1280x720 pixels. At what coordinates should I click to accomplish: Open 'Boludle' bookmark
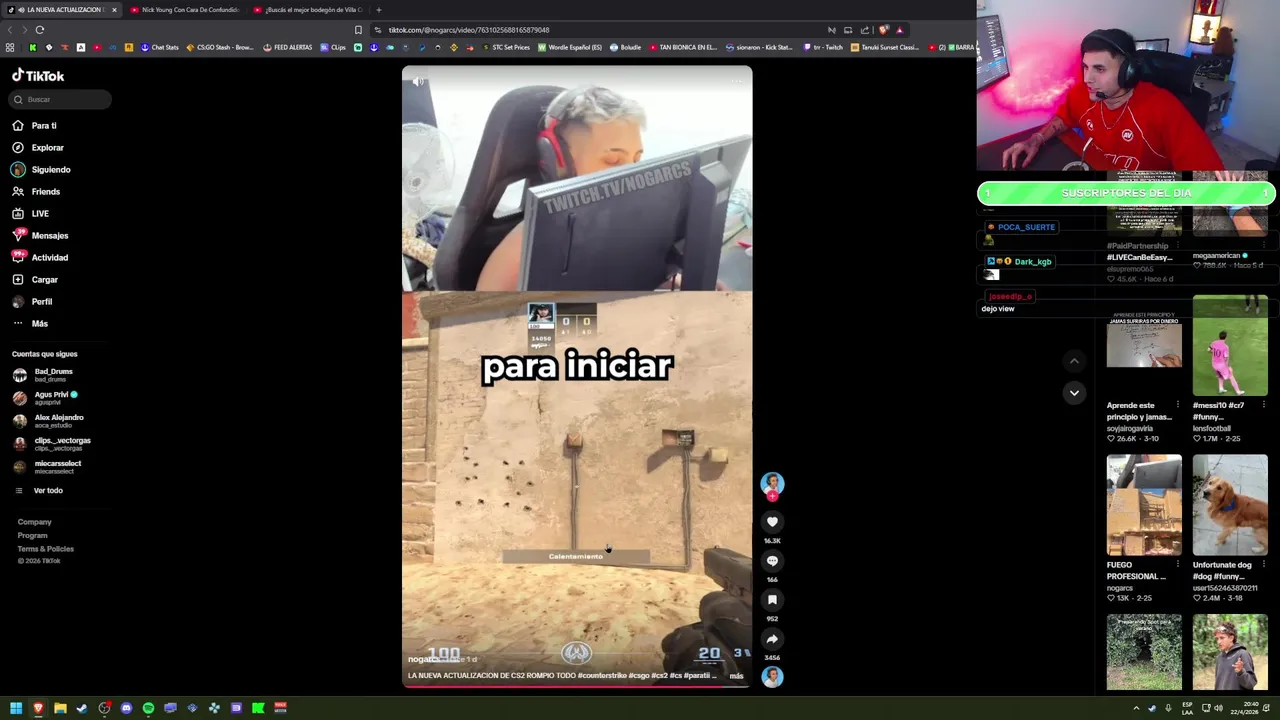pos(626,47)
